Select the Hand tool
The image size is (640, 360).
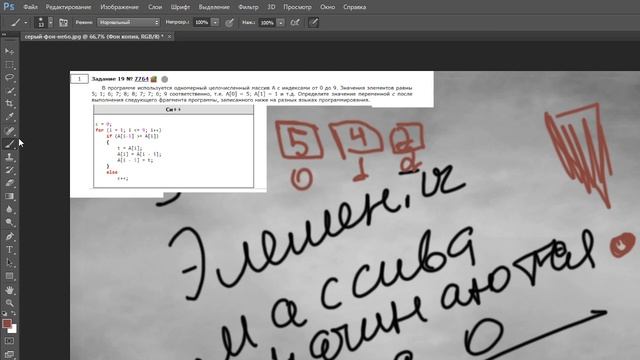(9, 290)
